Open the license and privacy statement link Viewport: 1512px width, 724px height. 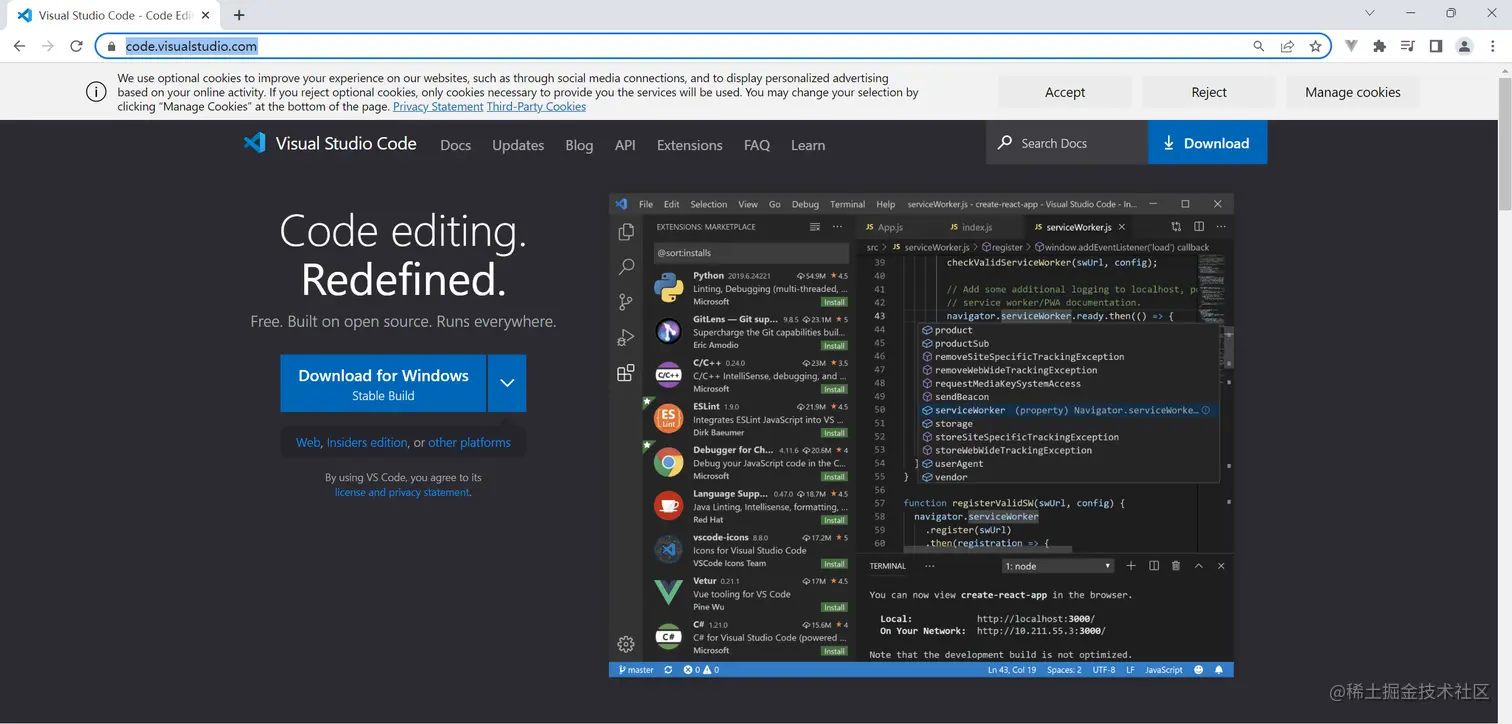pyautogui.click(x=402, y=492)
